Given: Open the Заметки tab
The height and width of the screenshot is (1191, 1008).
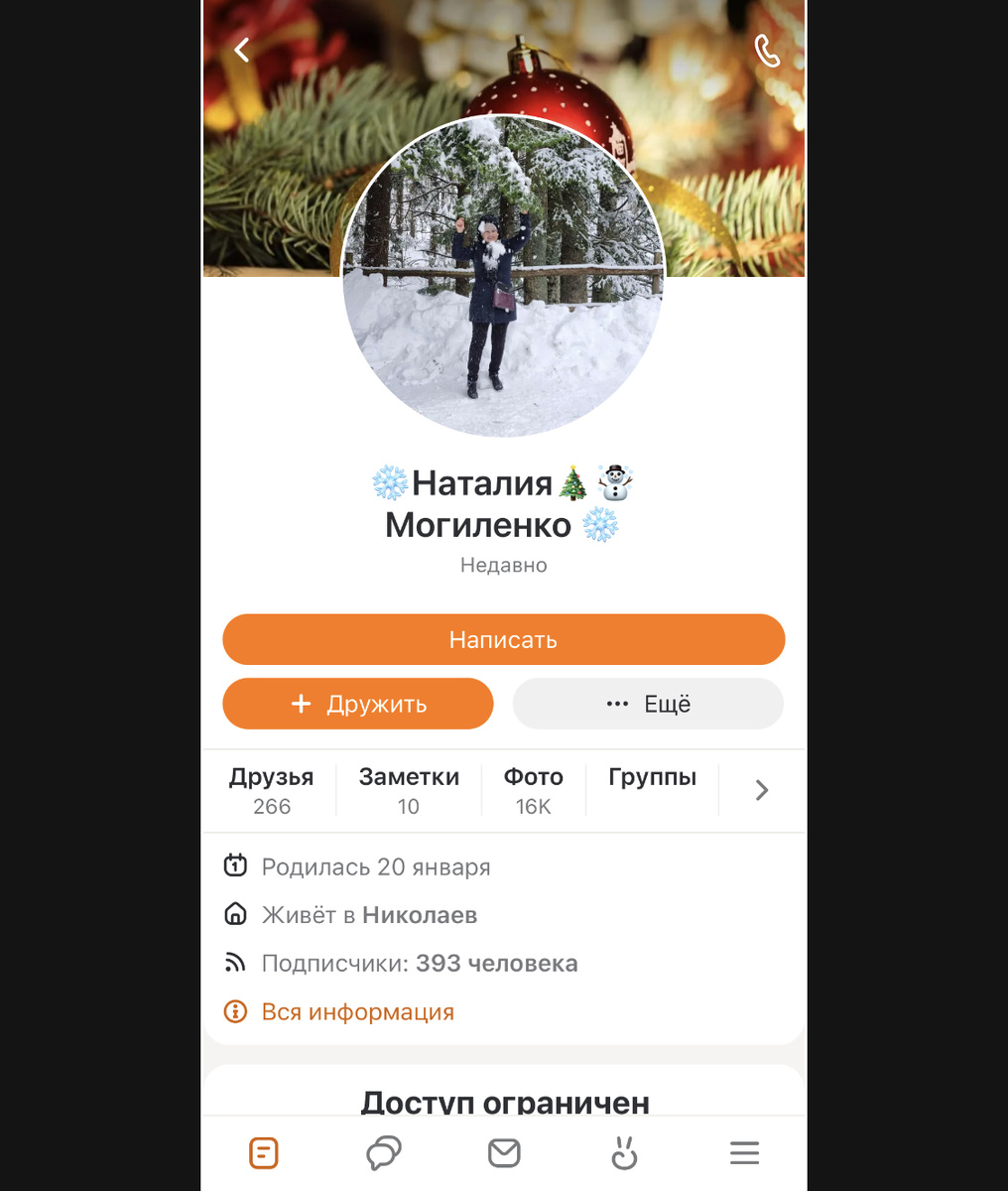Looking at the screenshot, I should coord(409,791).
